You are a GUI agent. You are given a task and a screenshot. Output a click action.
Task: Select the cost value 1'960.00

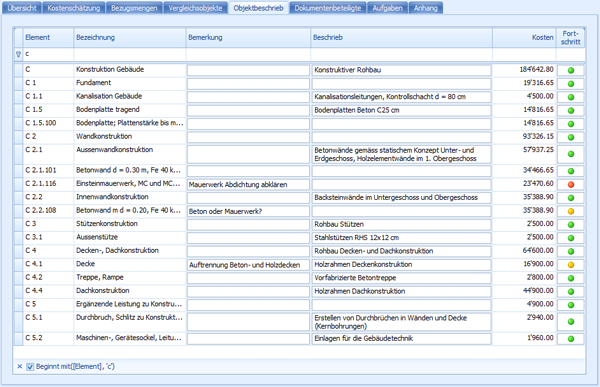click(x=524, y=338)
